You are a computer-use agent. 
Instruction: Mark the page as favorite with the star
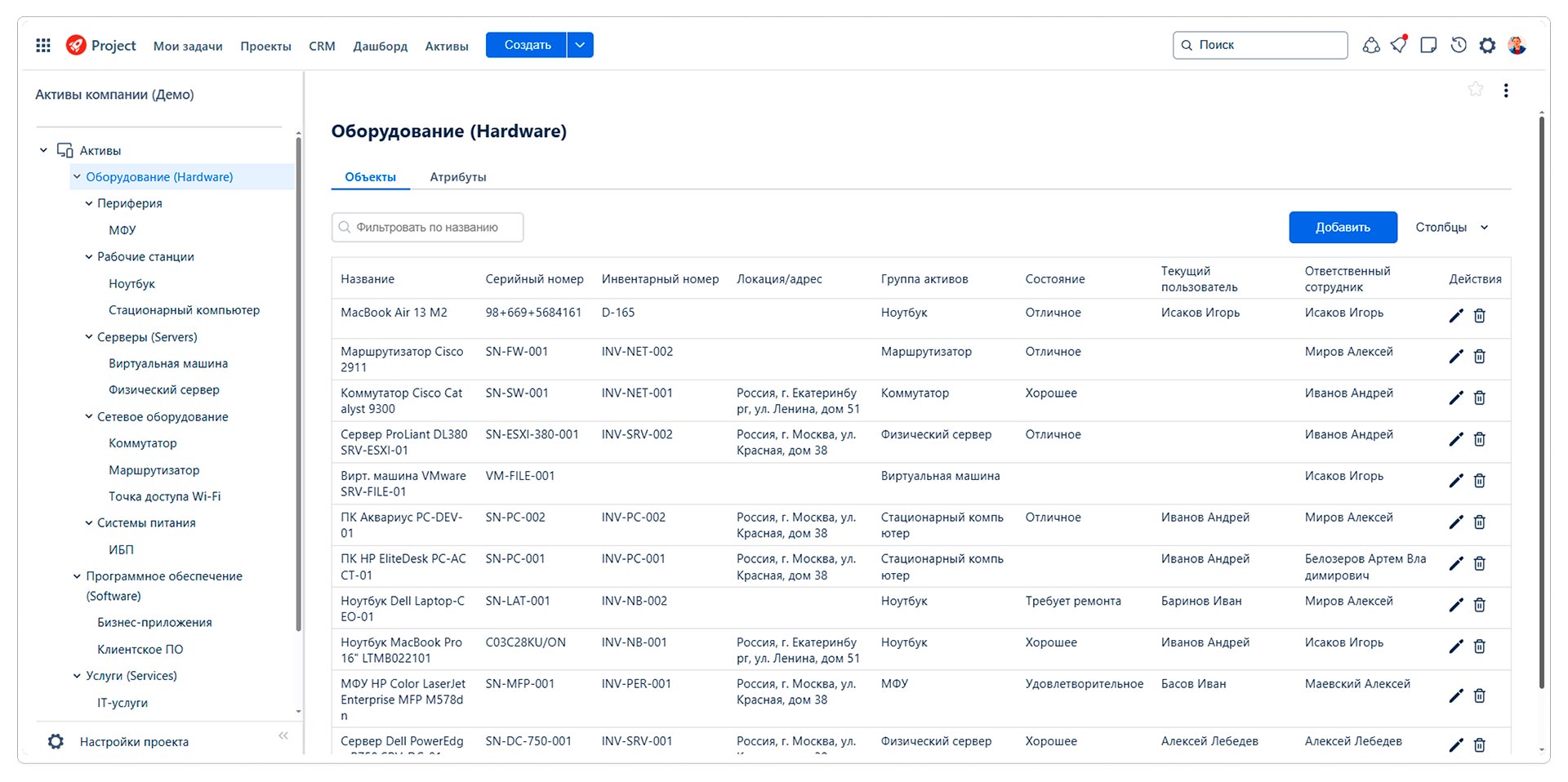pyautogui.click(x=1475, y=90)
